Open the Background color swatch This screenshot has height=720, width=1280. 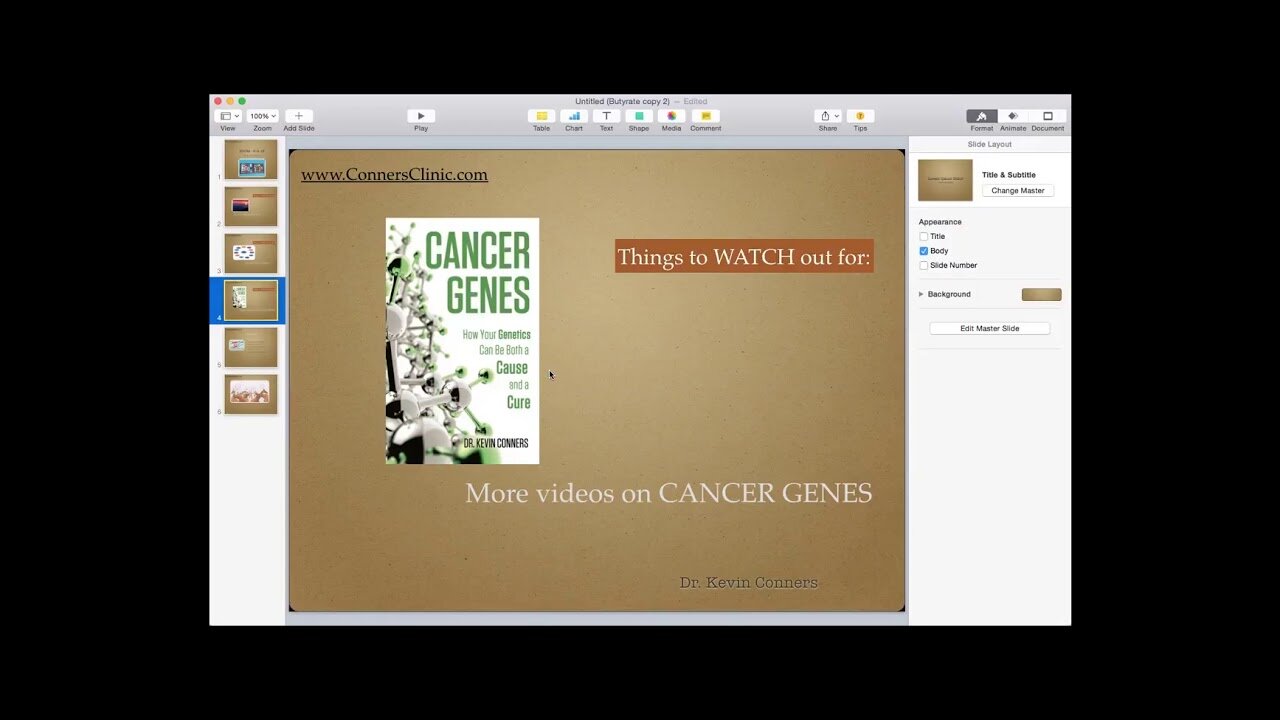pos(1041,294)
